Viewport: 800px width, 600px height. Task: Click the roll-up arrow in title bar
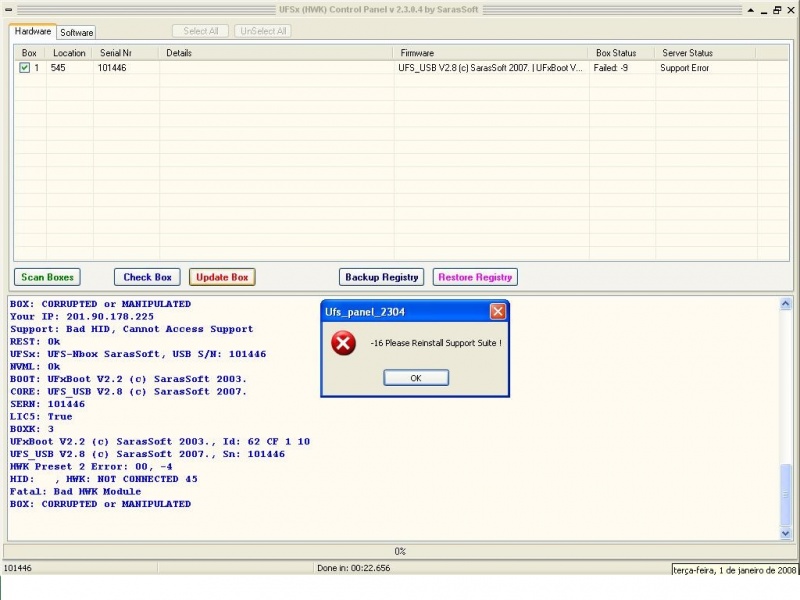(x=751, y=10)
